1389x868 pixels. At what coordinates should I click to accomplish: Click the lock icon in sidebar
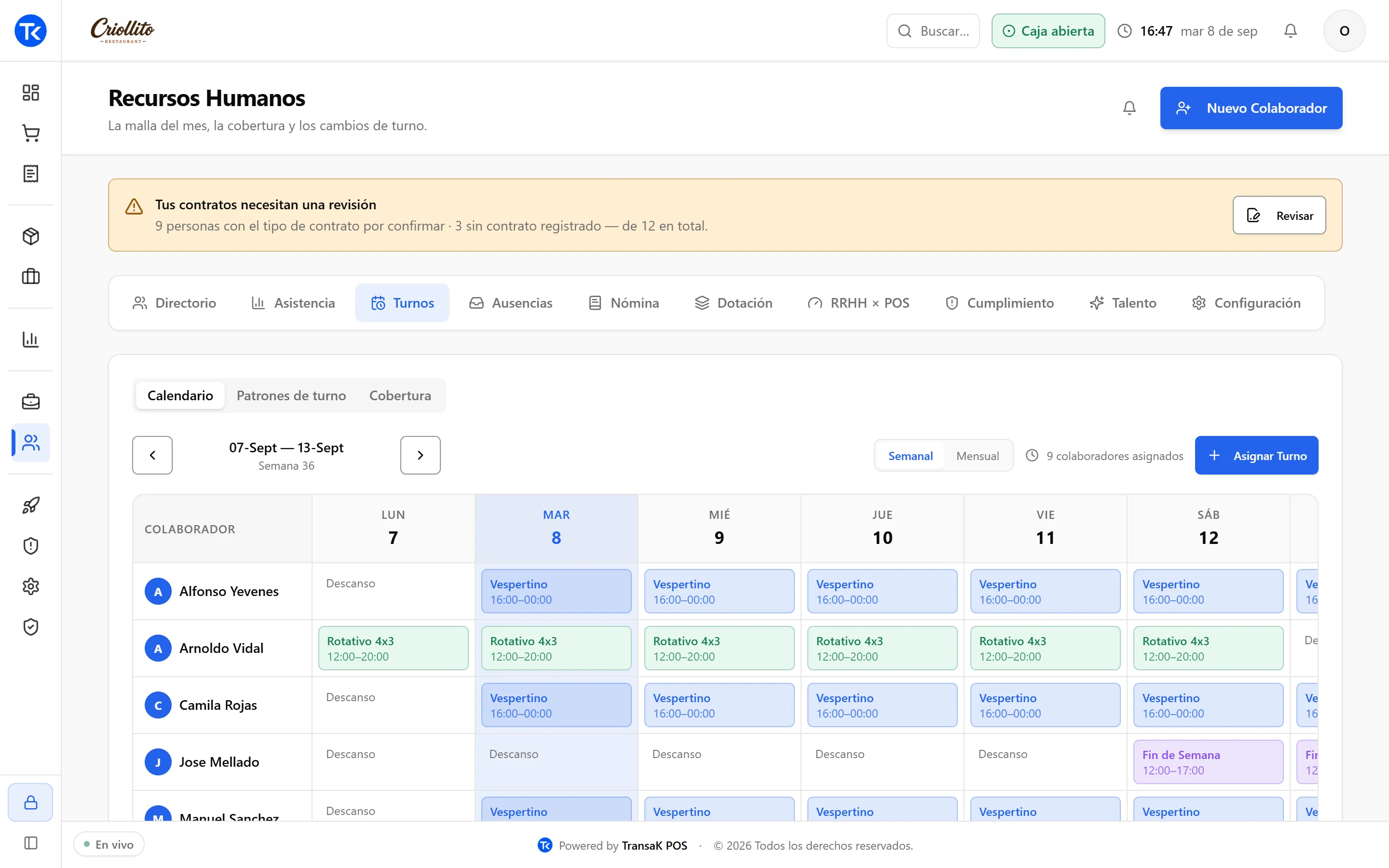30,802
